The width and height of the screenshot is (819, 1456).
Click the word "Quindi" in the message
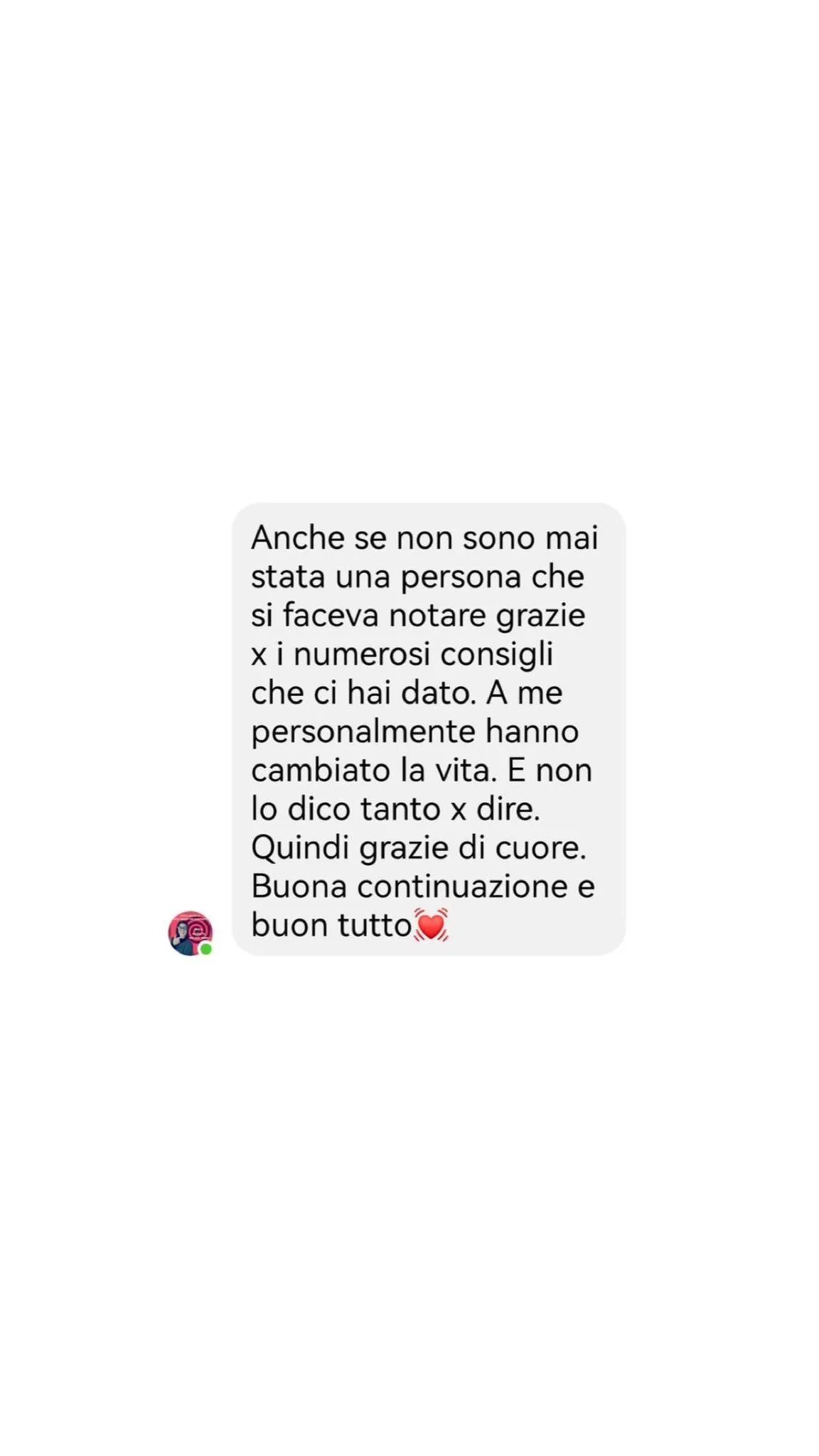(x=301, y=847)
